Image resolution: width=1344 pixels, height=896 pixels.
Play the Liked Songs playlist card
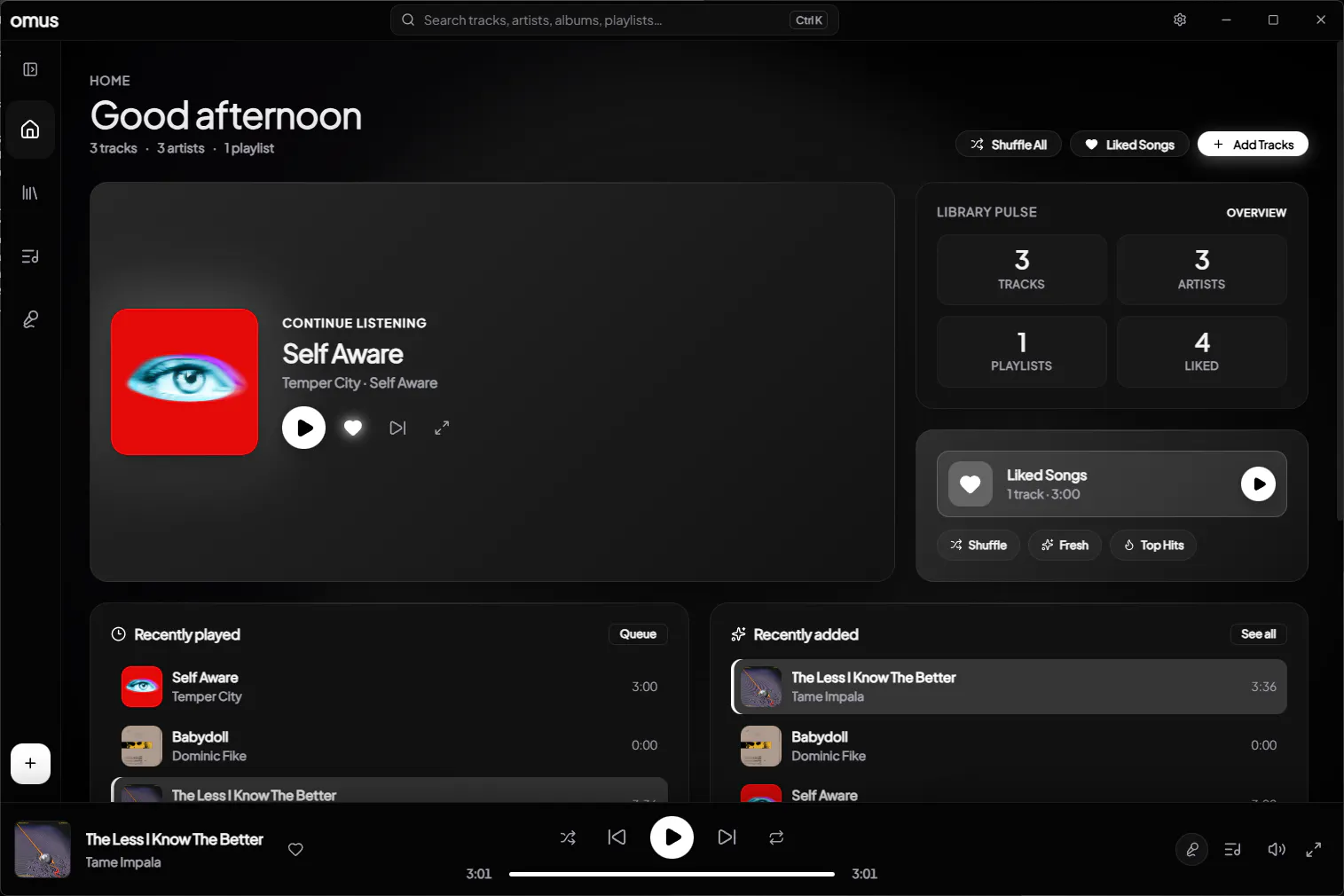(1258, 483)
